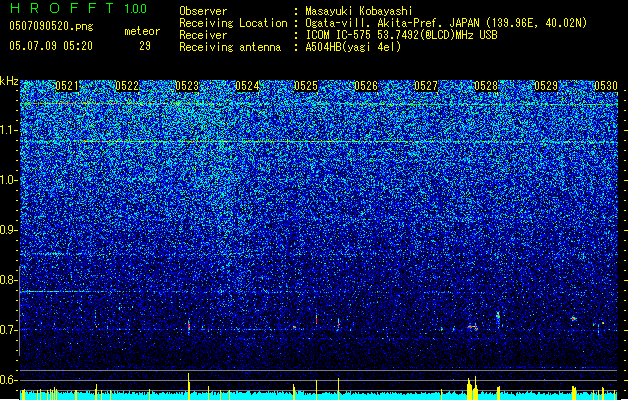Click the HROFFT 1.0.0 title text
Viewport: 629px width, 400px height.
(78, 8)
